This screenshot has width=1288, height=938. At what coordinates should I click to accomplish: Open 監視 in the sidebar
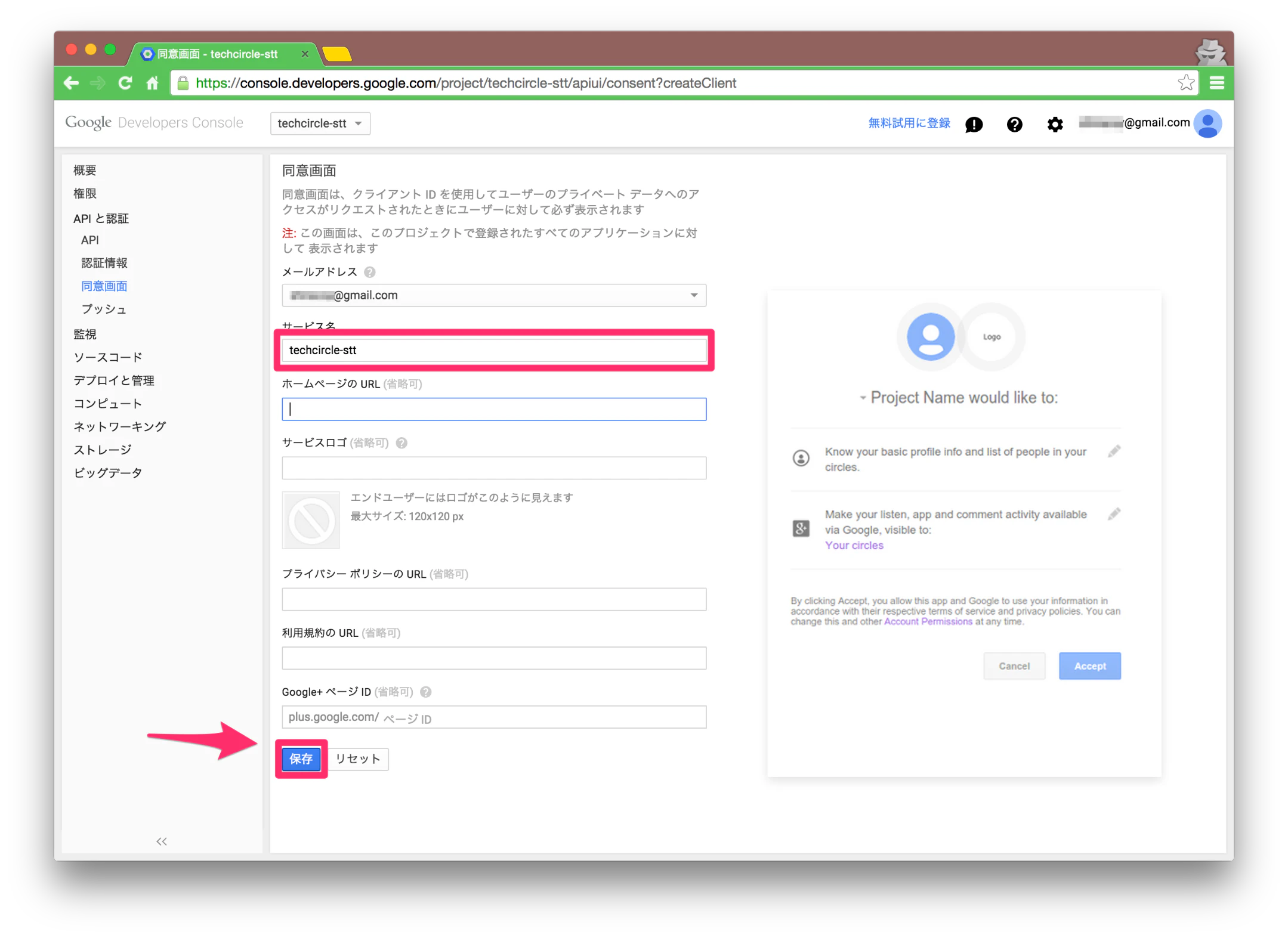click(85, 334)
